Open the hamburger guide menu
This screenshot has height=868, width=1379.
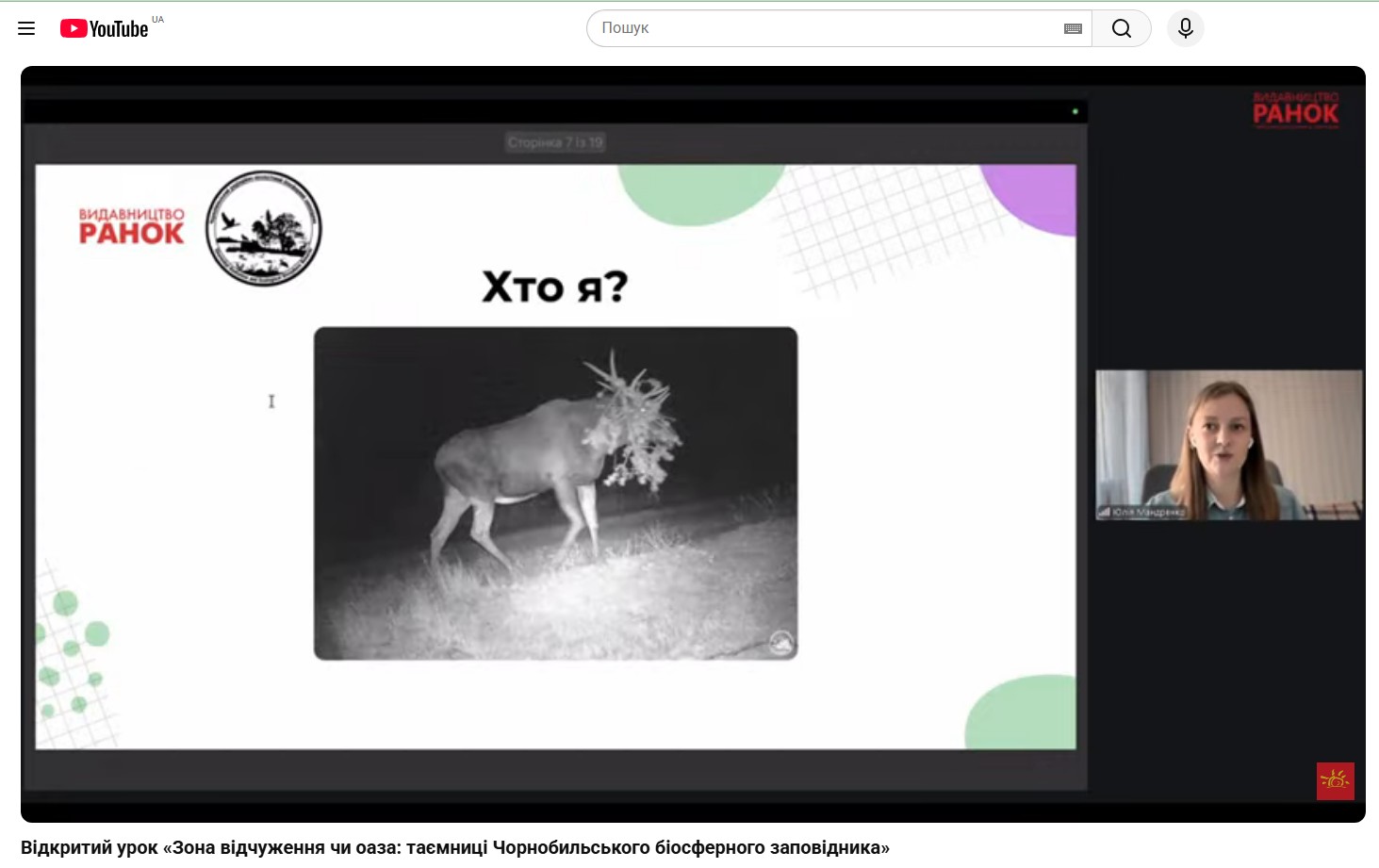26,28
